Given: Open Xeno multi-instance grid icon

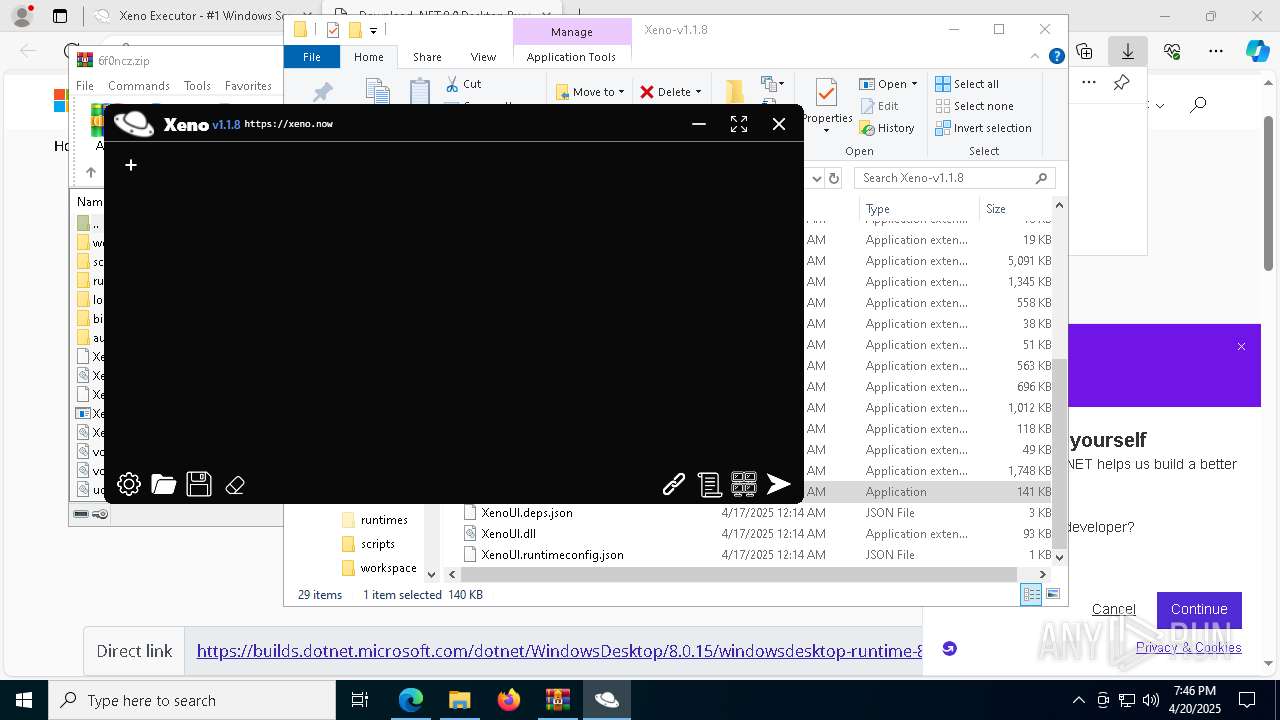Looking at the screenshot, I should [744, 485].
